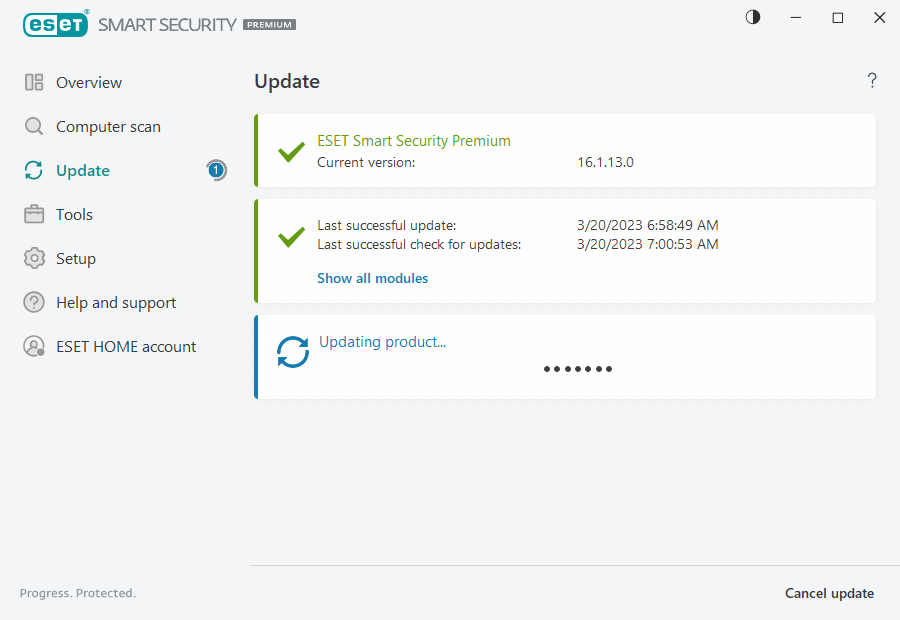
Task: Select the Help and support question icon
Action: click(34, 302)
